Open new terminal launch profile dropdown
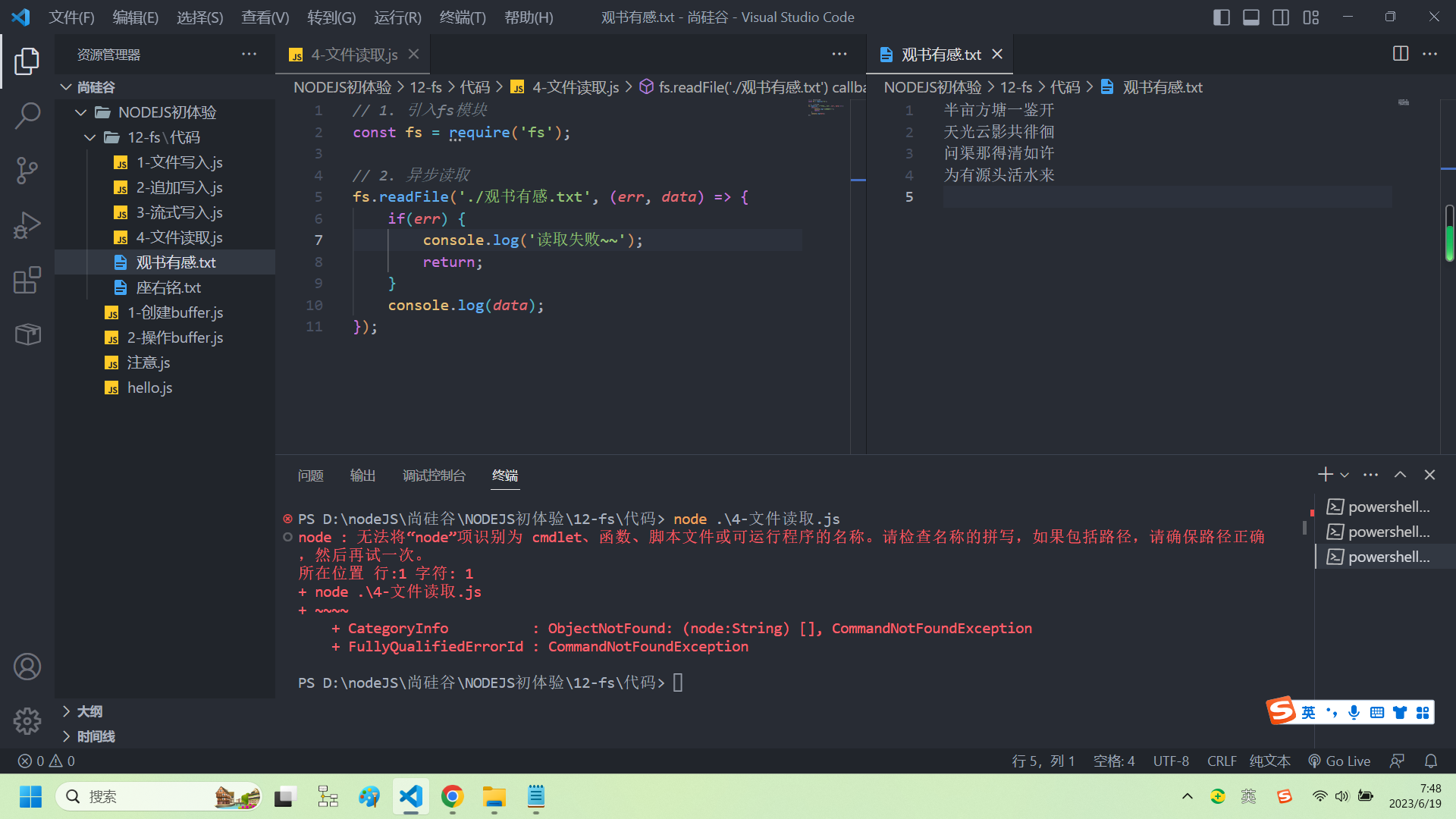This screenshot has height=819, width=1456. point(1345,475)
